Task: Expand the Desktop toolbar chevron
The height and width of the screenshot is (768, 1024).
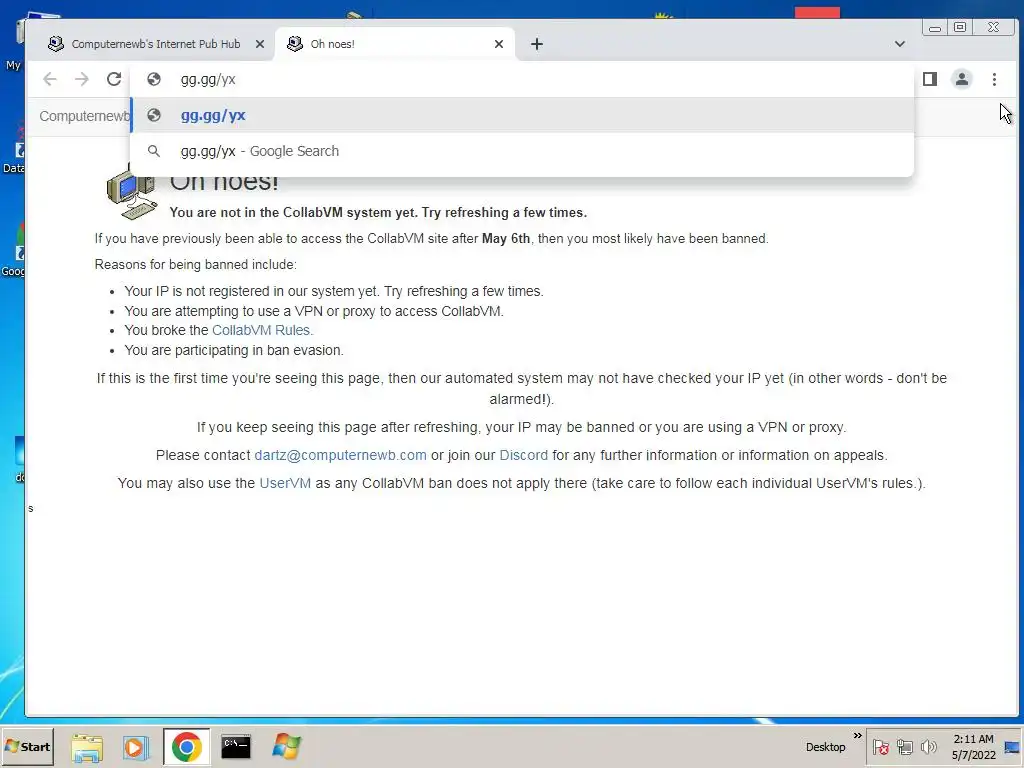Action: pos(857,735)
